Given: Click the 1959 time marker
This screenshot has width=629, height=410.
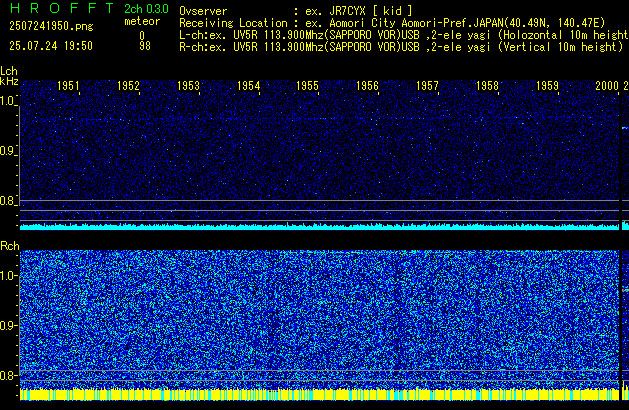Looking at the screenshot, I should (547, 86).
